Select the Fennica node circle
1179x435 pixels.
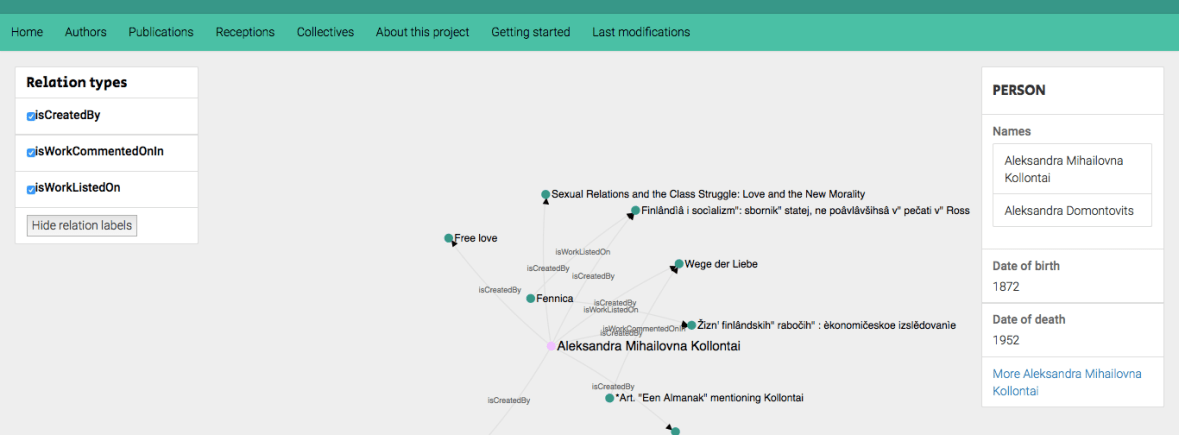531,298
